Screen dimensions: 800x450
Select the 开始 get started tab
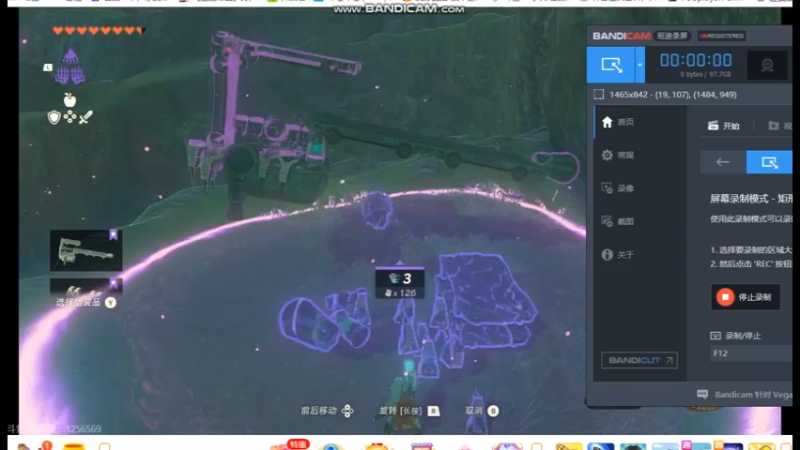pyautogui.click(x=724, y=126)
